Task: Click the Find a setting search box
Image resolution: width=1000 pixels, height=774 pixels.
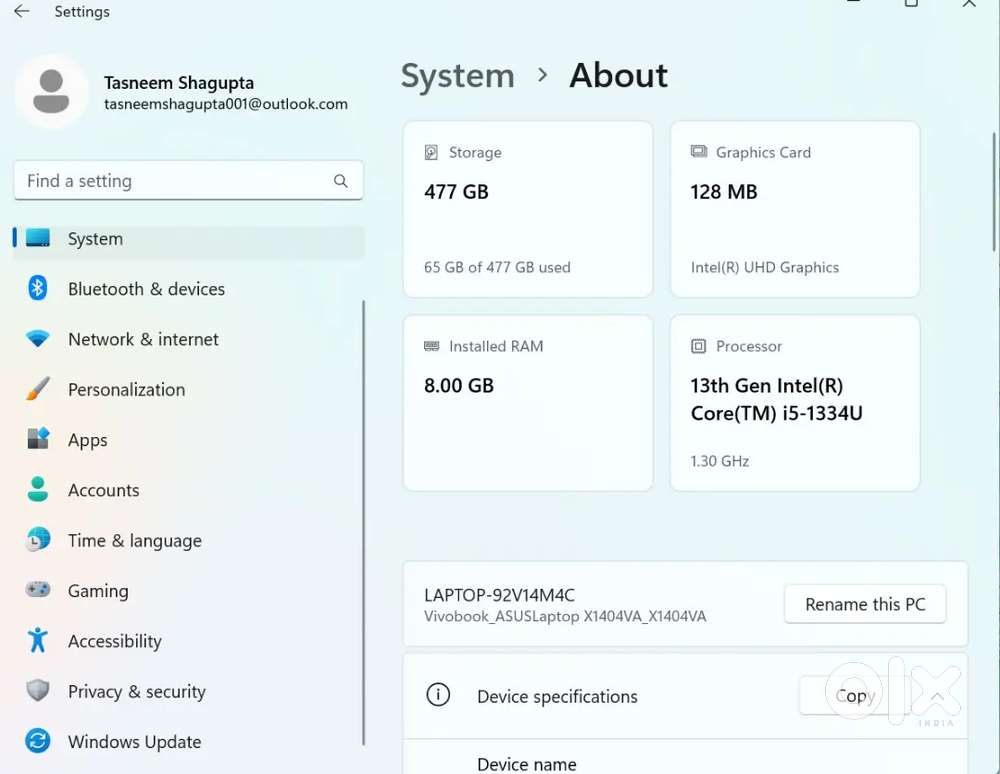Action: click(x=175, y=181)
